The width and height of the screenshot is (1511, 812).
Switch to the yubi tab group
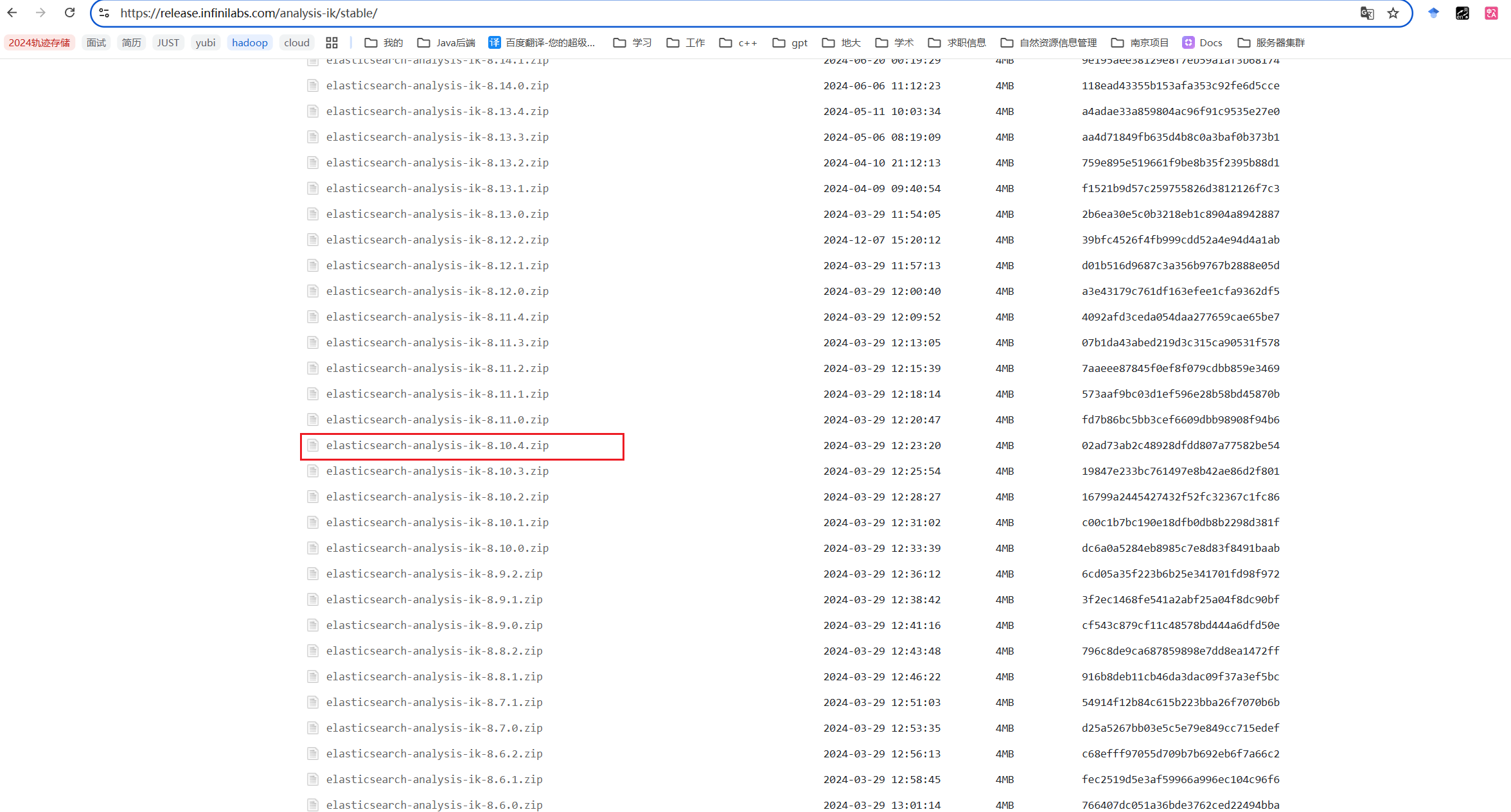pos(206,42)
